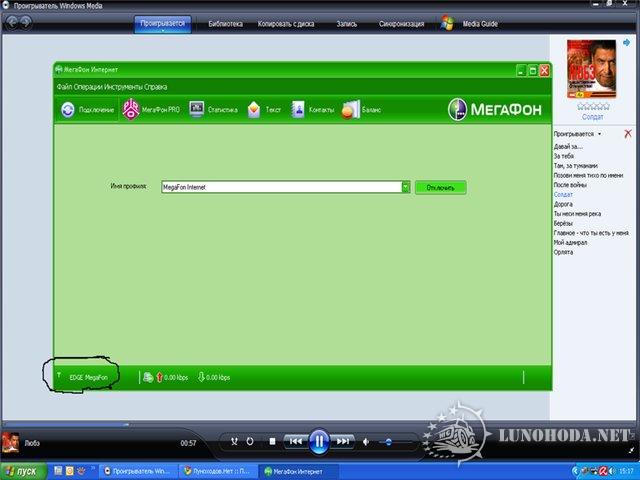Open the Синхронизация tab
This screenshot has width=640, height=480.
pyautogui.click(x=401, y=24)
